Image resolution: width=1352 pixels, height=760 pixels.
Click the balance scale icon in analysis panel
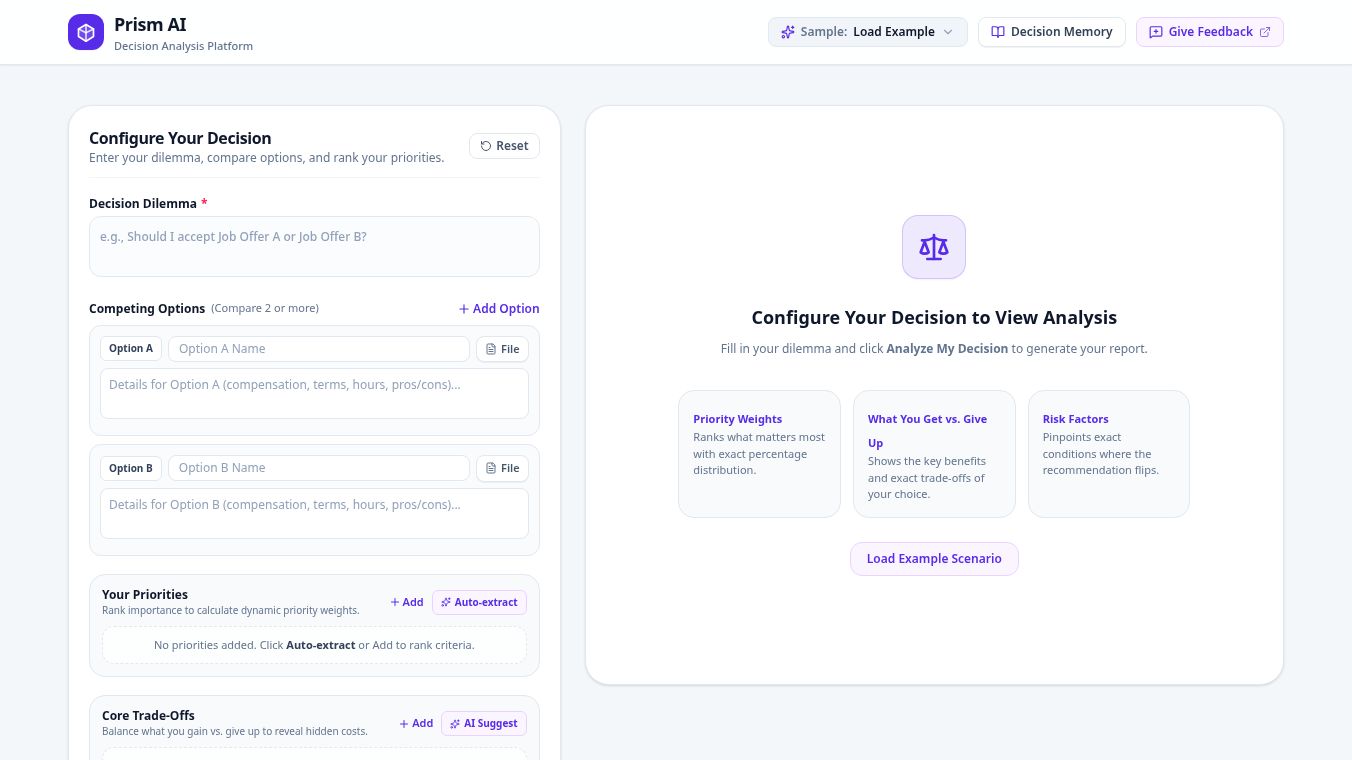934,247
